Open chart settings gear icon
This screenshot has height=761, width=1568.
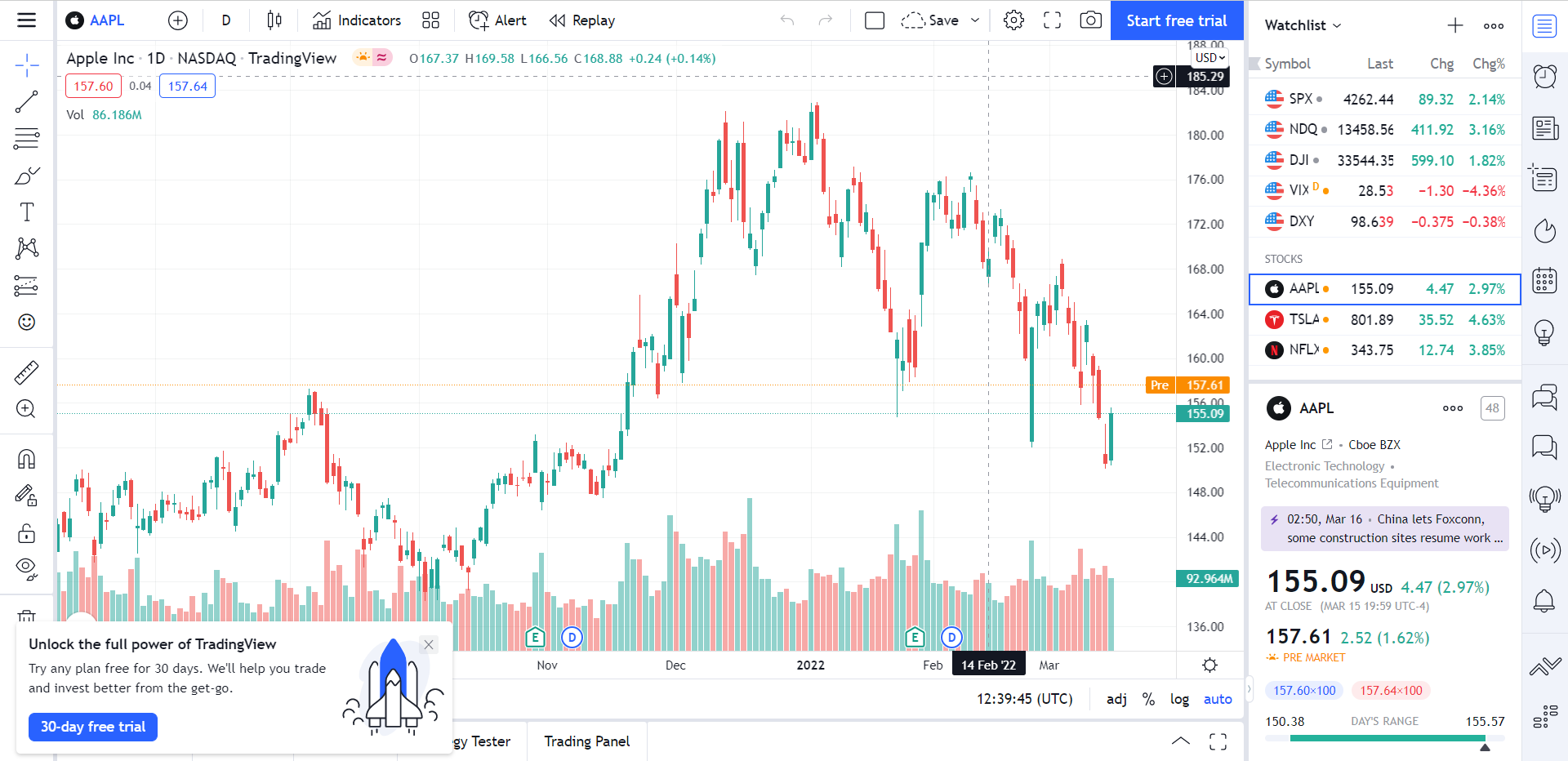coord(1013,20)
